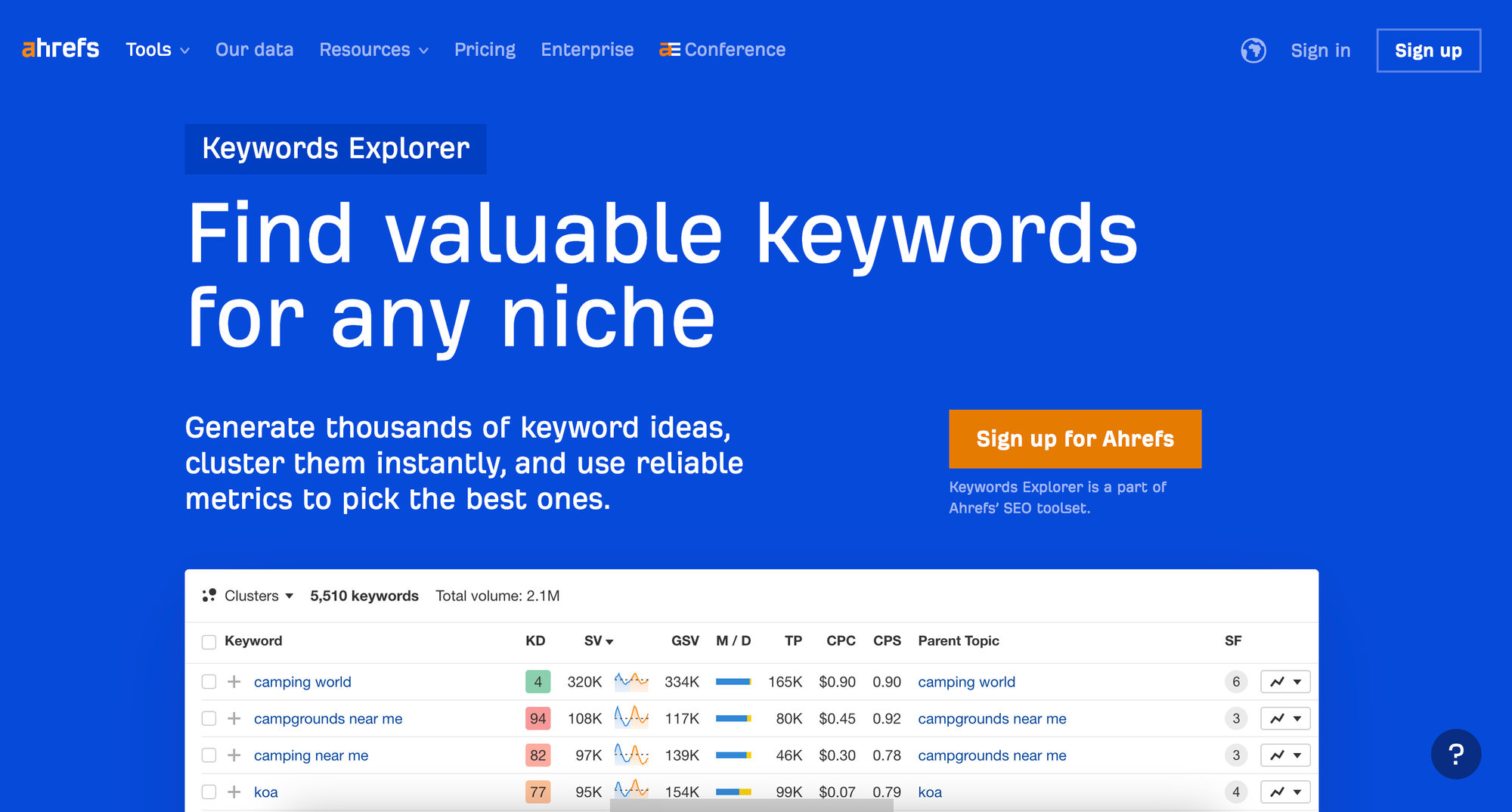
Task: Expand the Resources dropdown menu
Action: pos(373,50)
